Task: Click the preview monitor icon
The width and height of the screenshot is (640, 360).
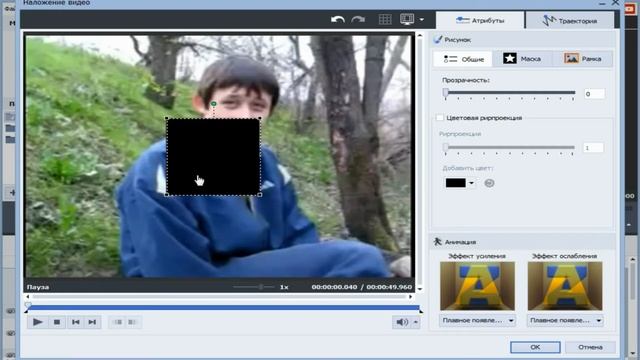Action: [407, 19]
